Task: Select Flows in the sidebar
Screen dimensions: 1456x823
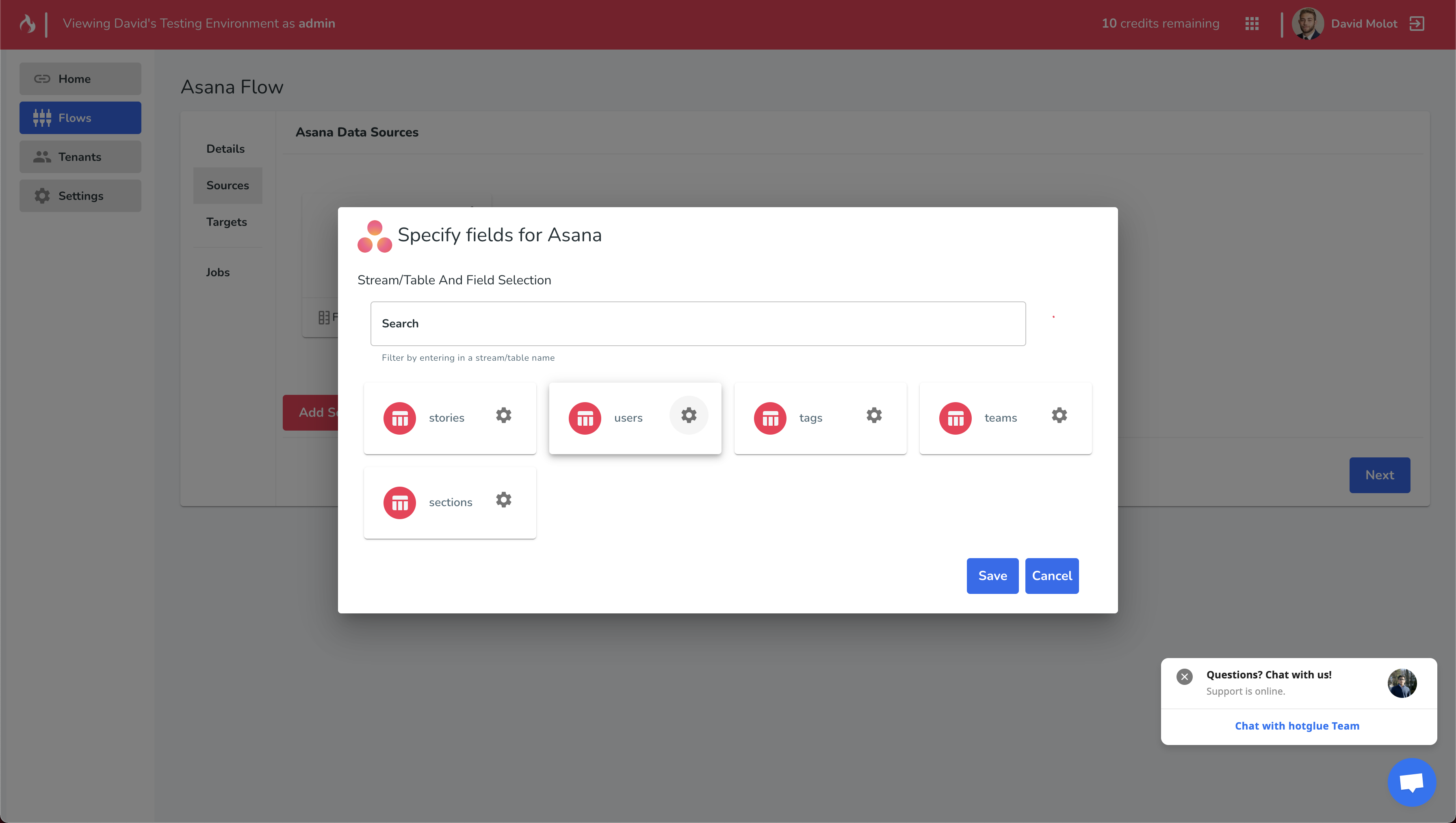Action: tap(80, 117)
